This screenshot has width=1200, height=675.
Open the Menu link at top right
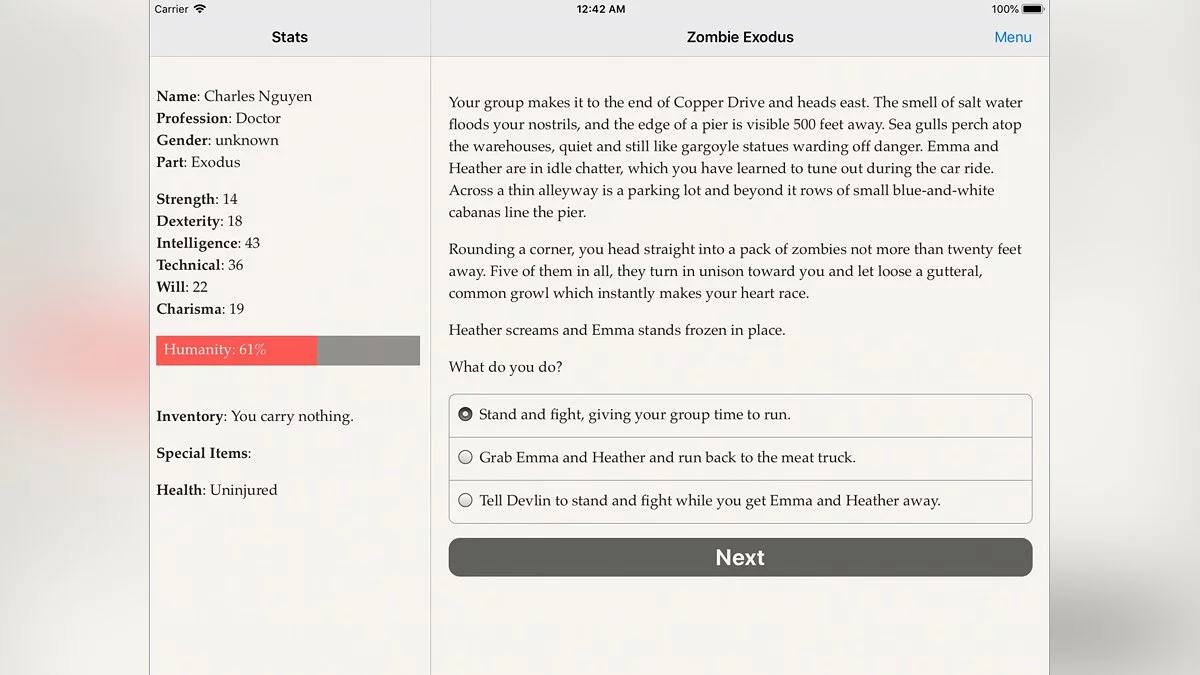1013,37
